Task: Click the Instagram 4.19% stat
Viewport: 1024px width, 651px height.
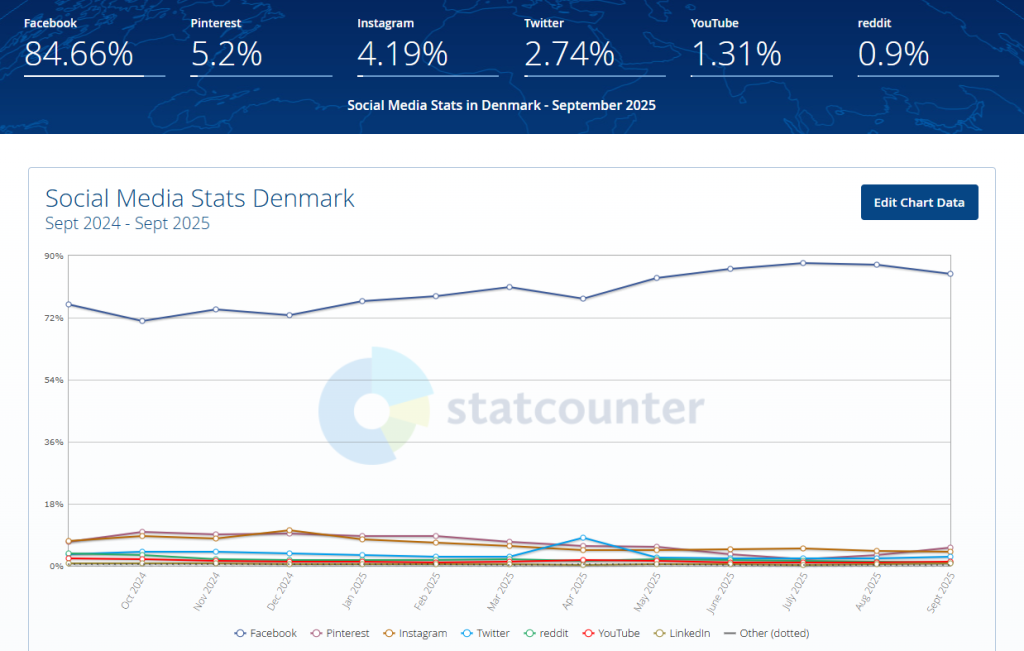Action: pyautogui.click(x=401, y=54)
